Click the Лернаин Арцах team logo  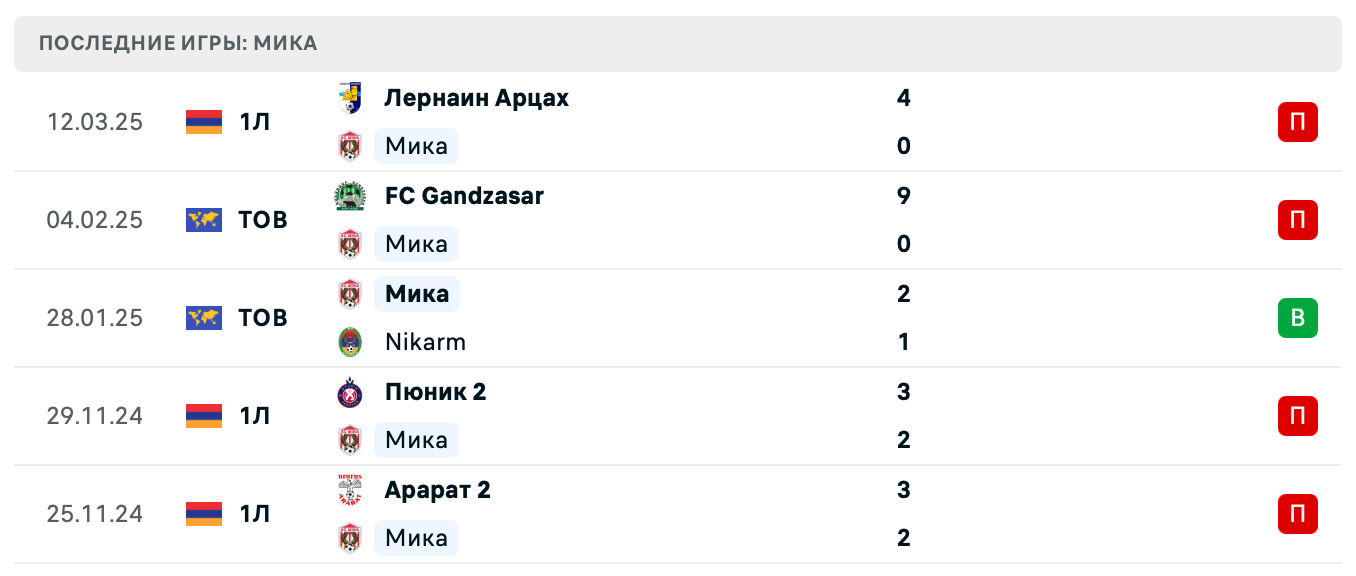pyautogui.click(x=349, y=98)
